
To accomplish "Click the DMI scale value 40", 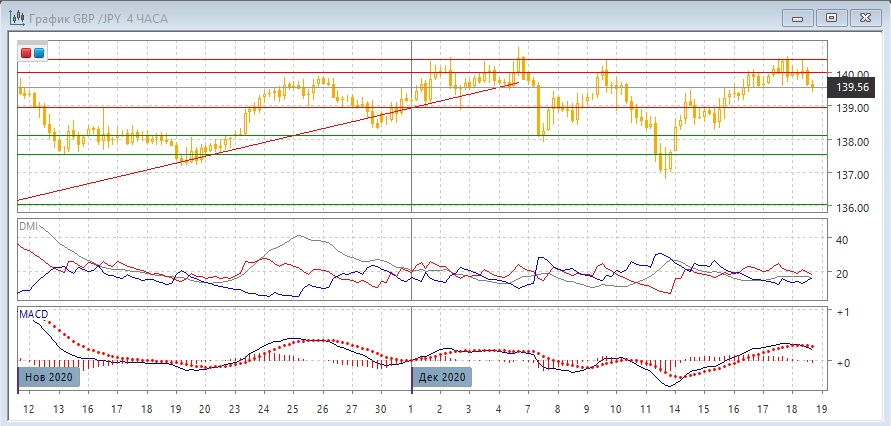I will coord(841,240).
